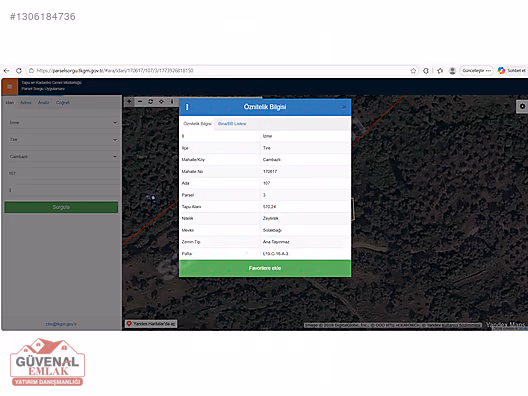Go back with the browser back arrow
Screen dimensions: 528x396
coord(6,71)
